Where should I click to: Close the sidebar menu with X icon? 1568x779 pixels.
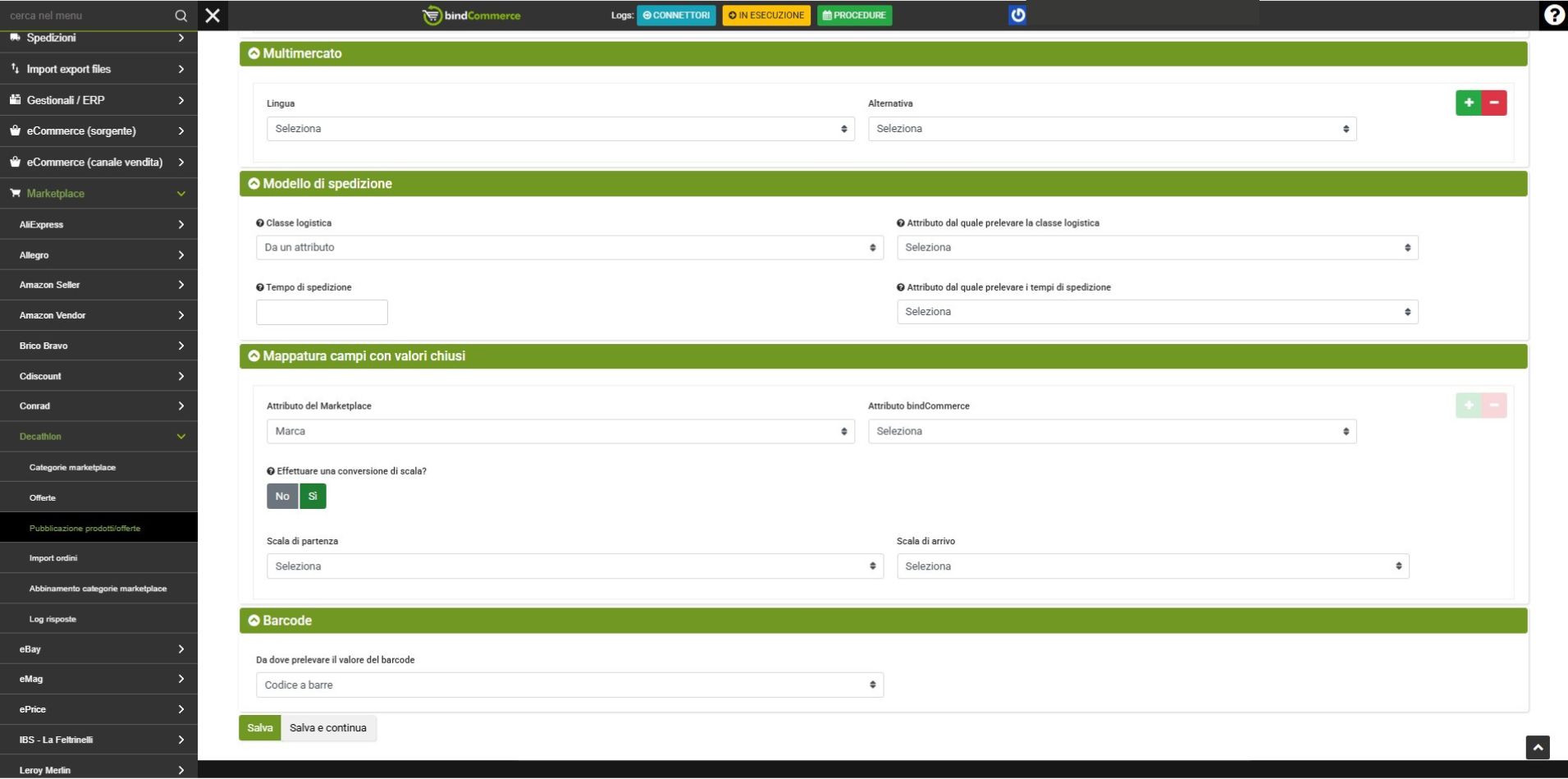click(213, 16)
